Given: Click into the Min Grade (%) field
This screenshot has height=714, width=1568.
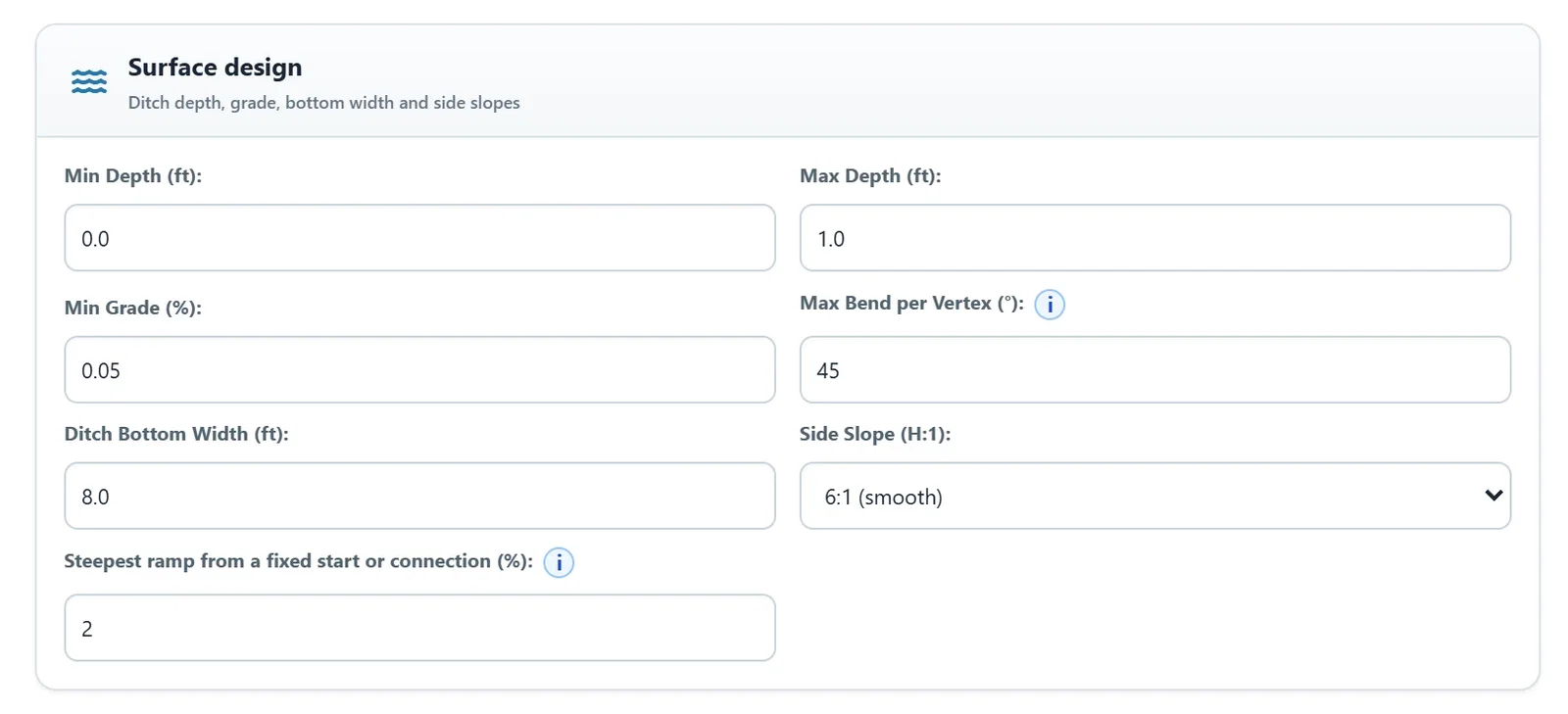Looking at the screenshot, I should [419, 369].
